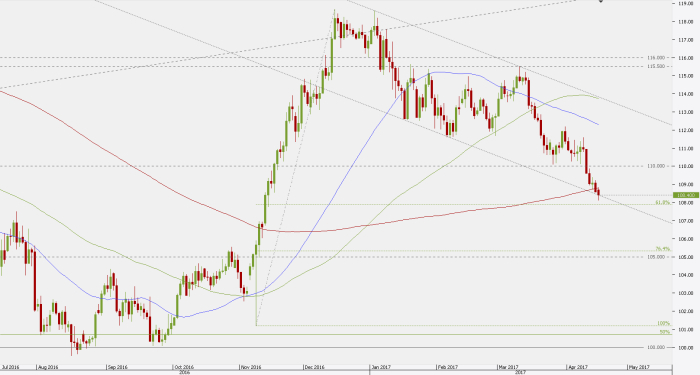Select the 110.000 horizontal level label
This screenshot has width=700, height=375.
(656, 166)
